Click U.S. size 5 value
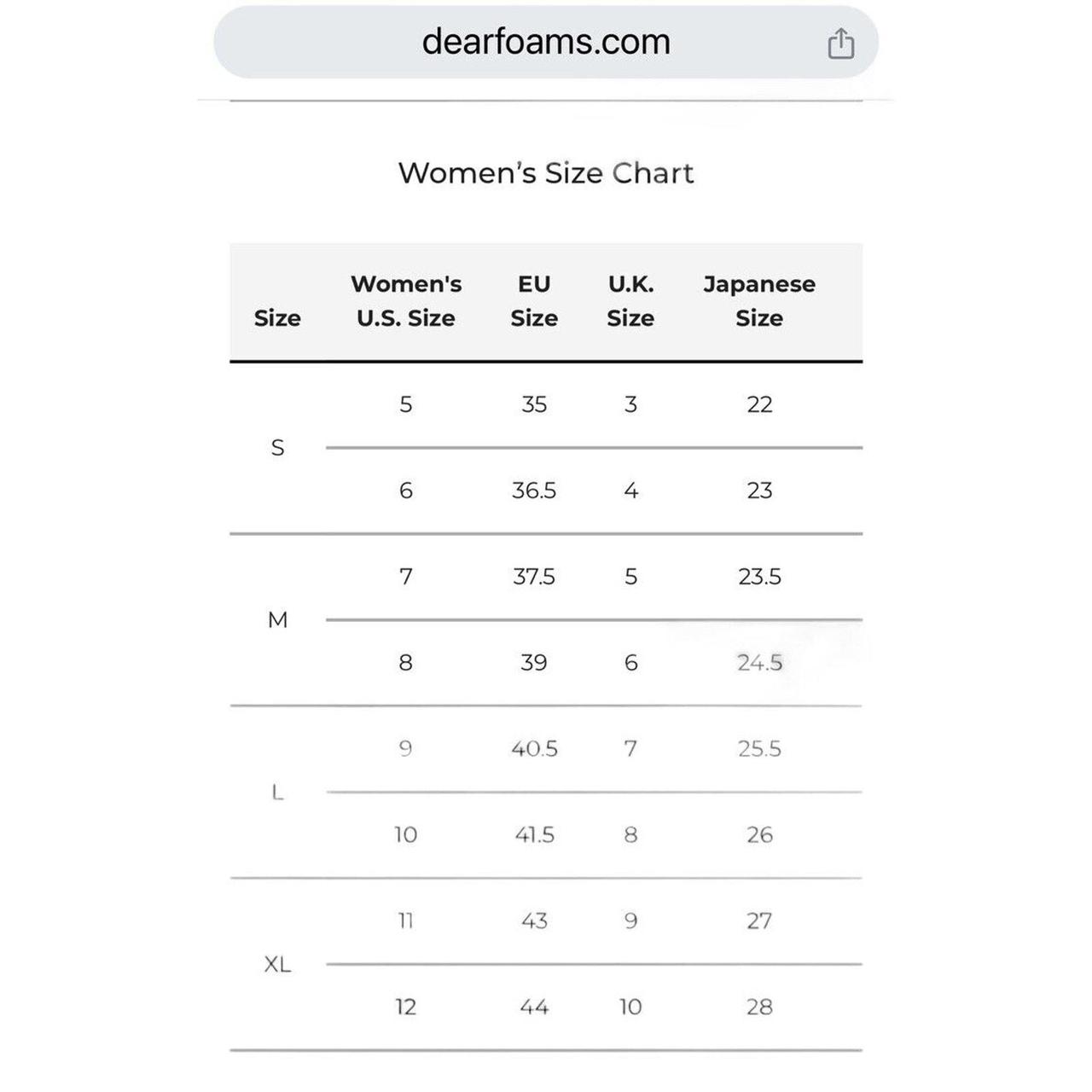 [406, 404]
